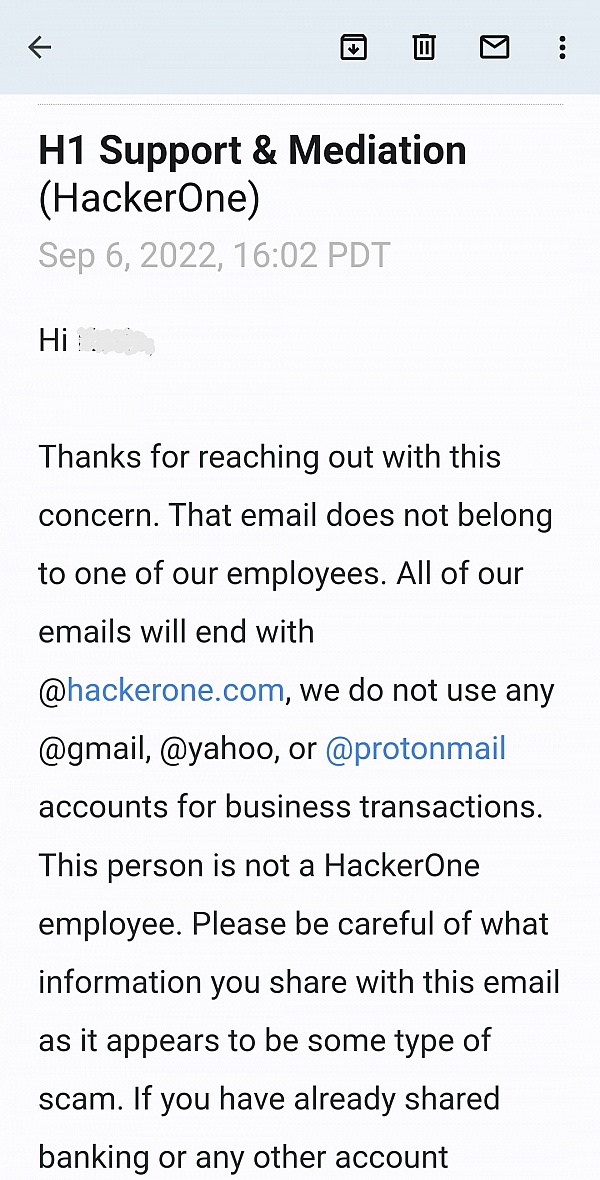Image resolution: width=600 pixels, height=1180 pixels.
Task: Open the three-dot more options menu
Action: click(x=562, y=47)
